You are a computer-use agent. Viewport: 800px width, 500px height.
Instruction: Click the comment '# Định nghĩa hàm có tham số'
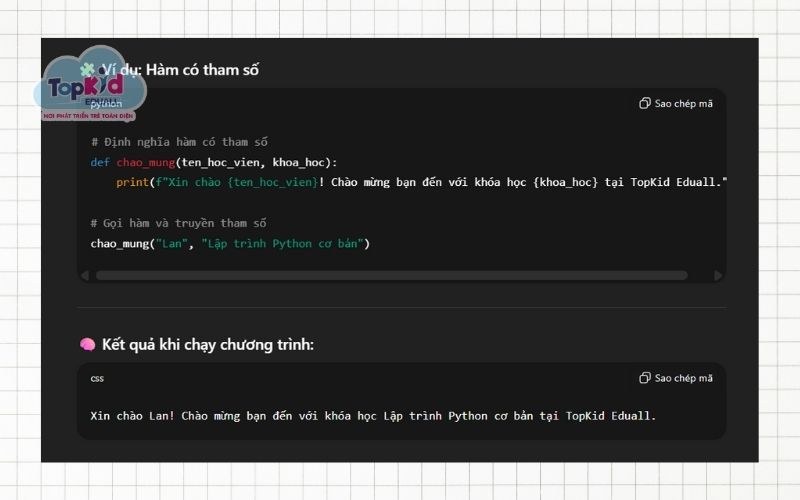pos(179,142)
